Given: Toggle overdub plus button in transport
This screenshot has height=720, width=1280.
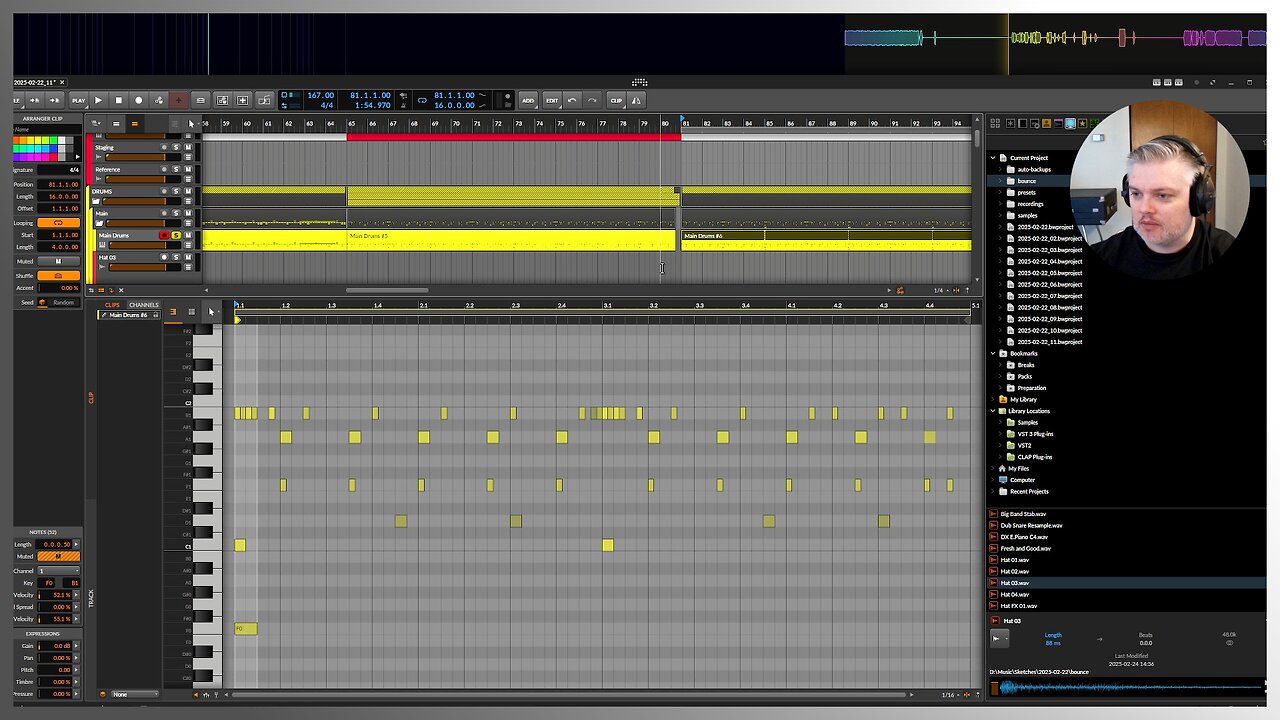Looking at the screenshot, I should (x=178, y=100).
